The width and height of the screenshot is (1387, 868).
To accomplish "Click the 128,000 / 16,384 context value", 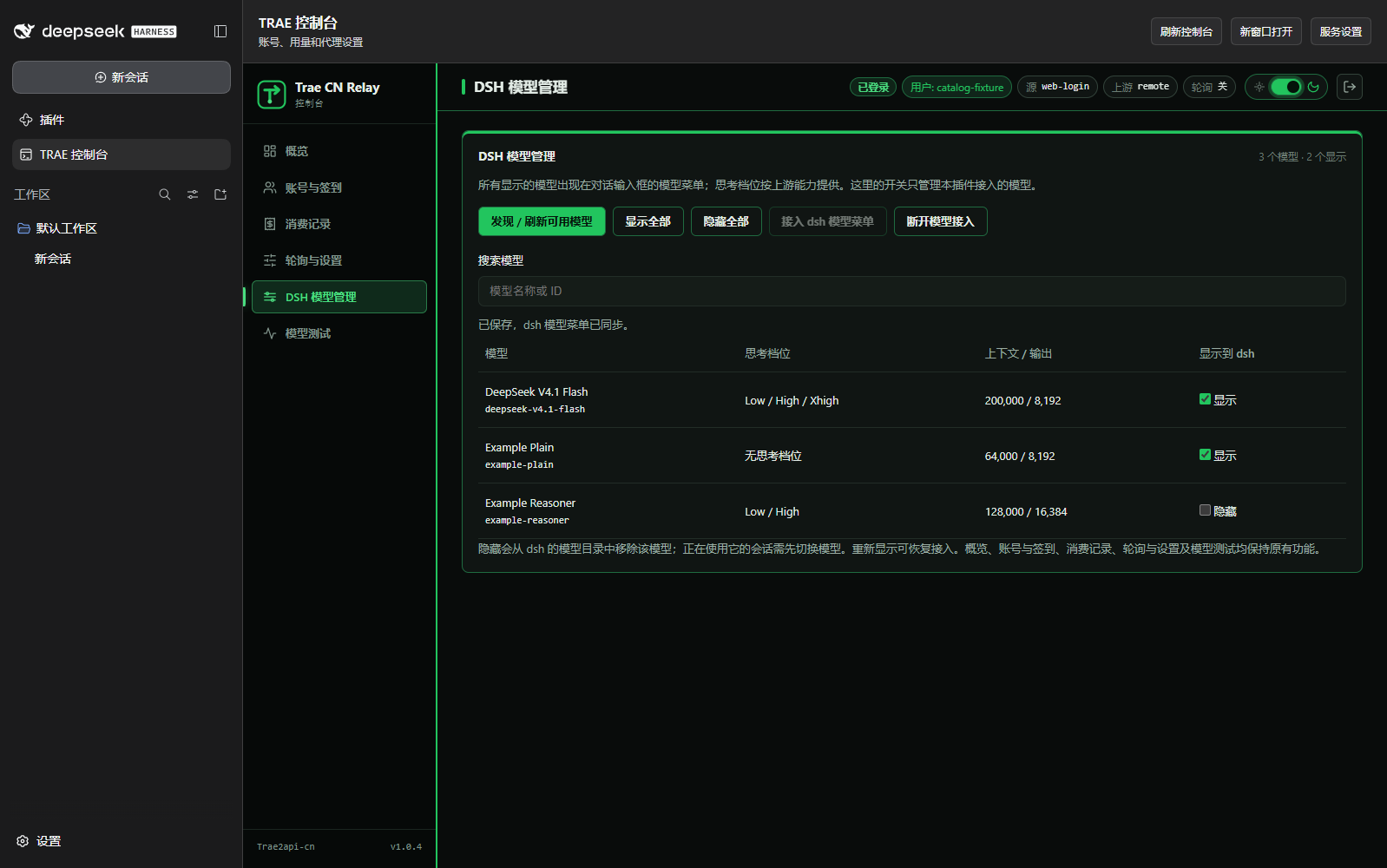I will (x=1026, y=512).
